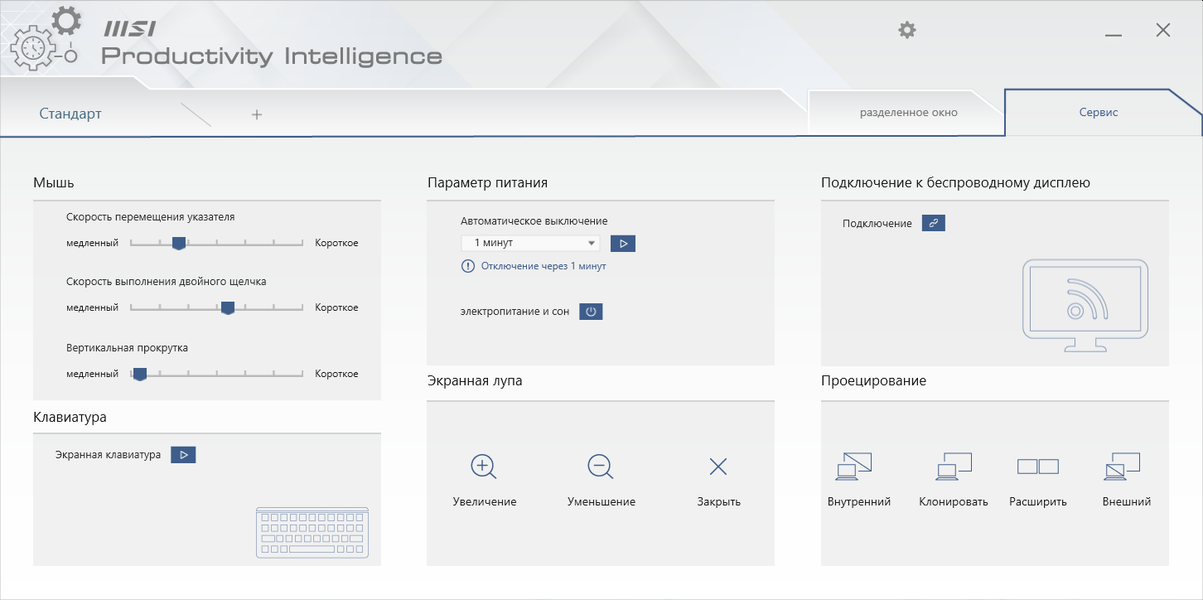Click the wireless display connect link icon
This screenshot has width=1203, height=600.
click(933, 223)
